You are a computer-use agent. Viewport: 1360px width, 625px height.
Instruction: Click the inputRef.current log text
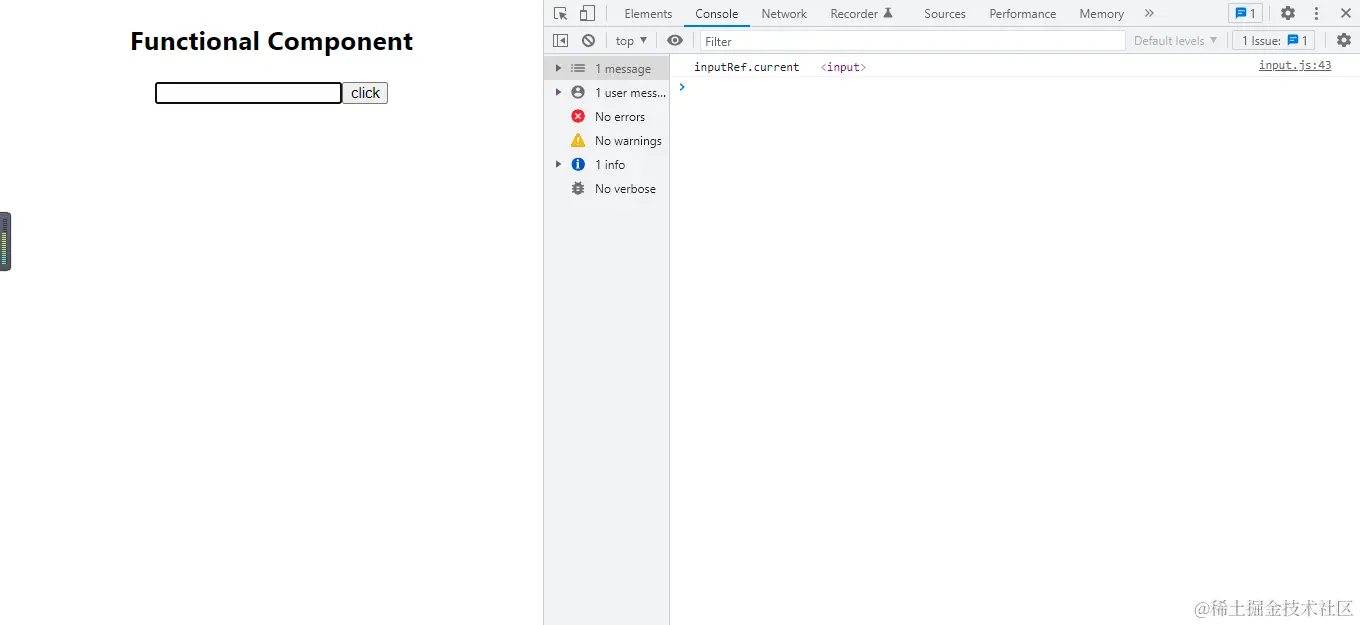(746, 67)
